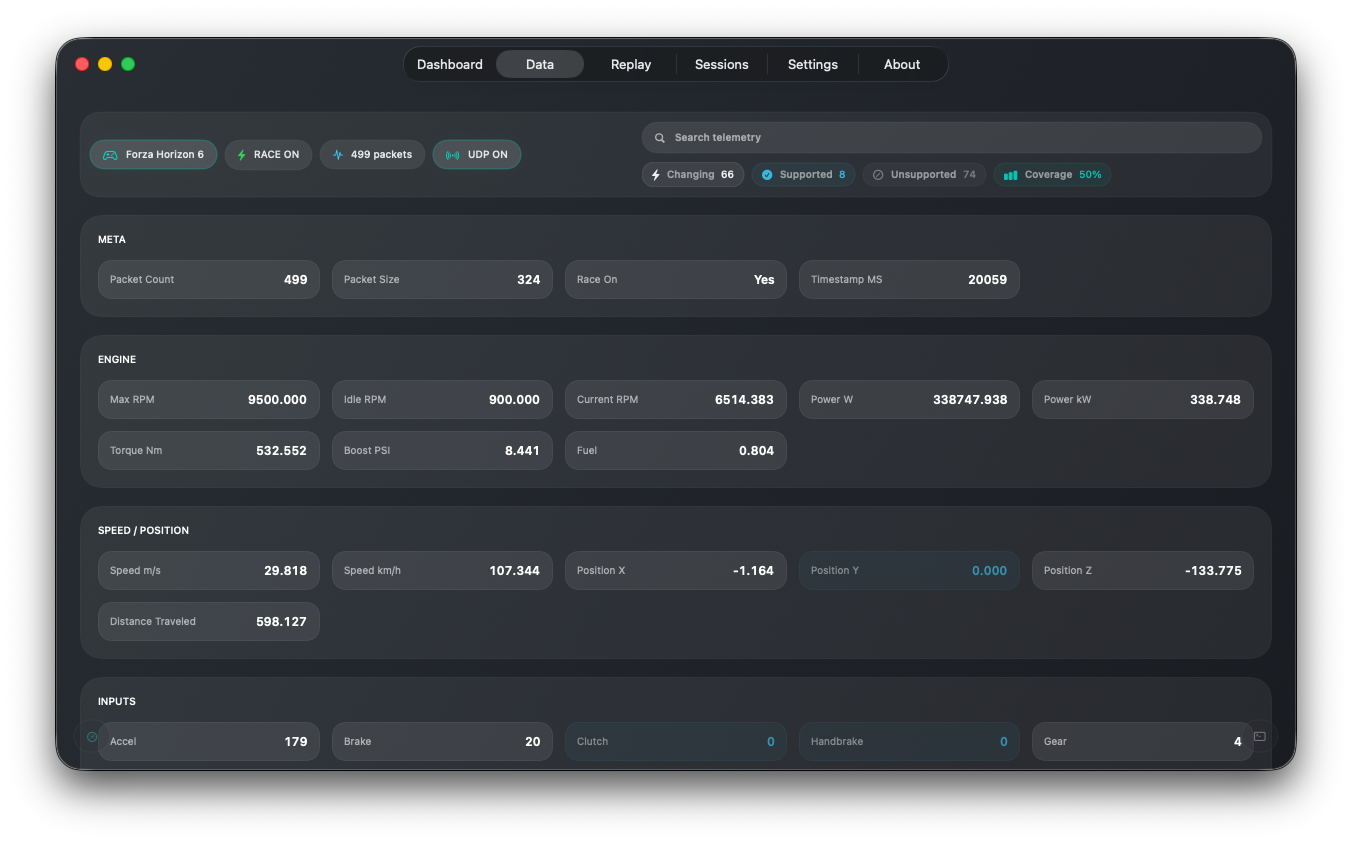Select the Max RPM card
The height and width of the screenshot is (844, 1352).
[x=209, y=400]
